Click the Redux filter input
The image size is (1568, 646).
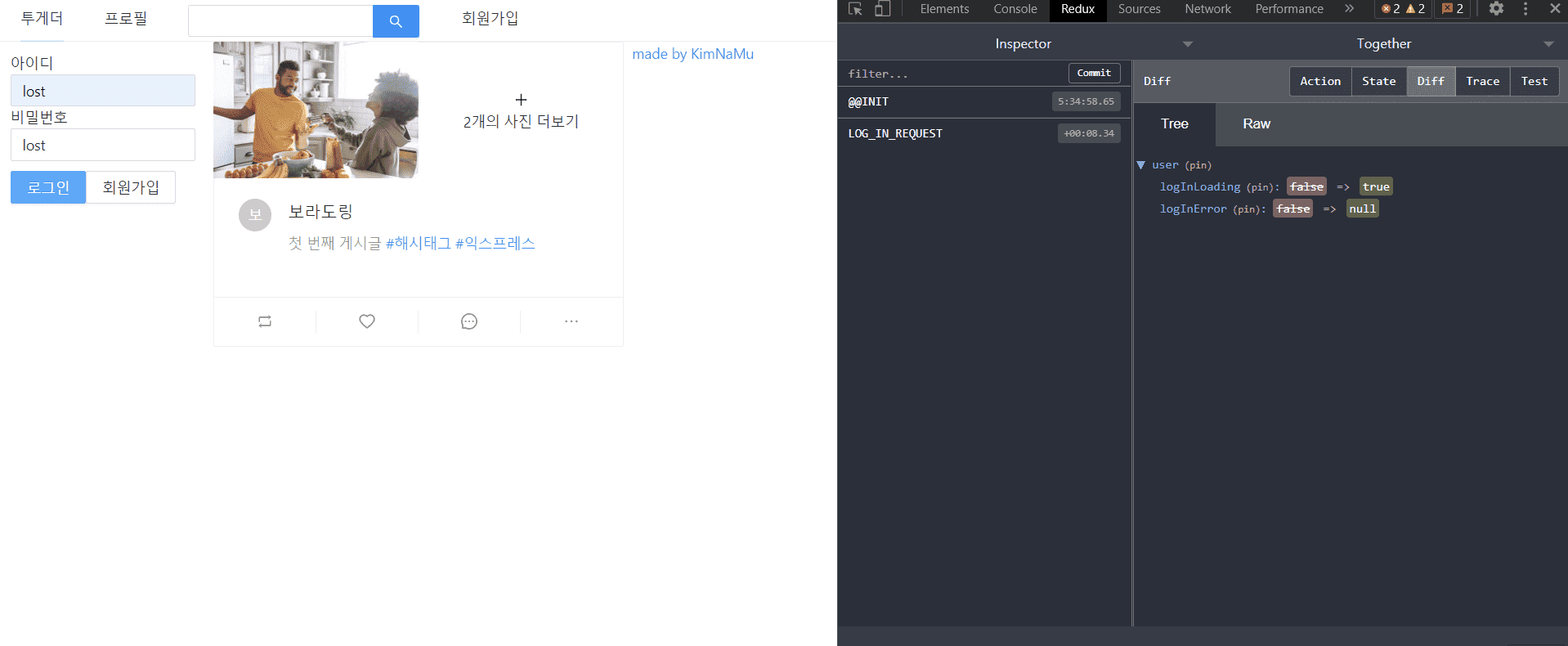(x=954, y=74)
